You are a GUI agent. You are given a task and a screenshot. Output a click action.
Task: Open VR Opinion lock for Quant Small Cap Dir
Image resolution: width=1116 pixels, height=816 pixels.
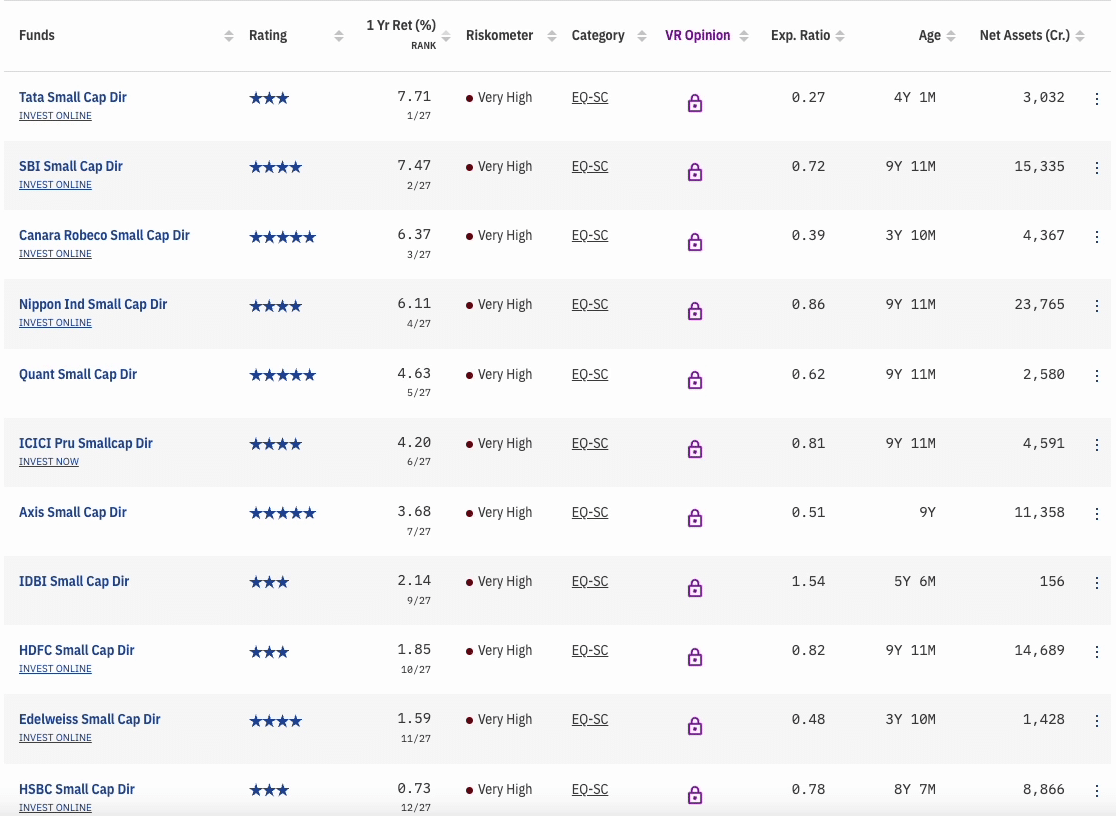(x=695, y=380)
